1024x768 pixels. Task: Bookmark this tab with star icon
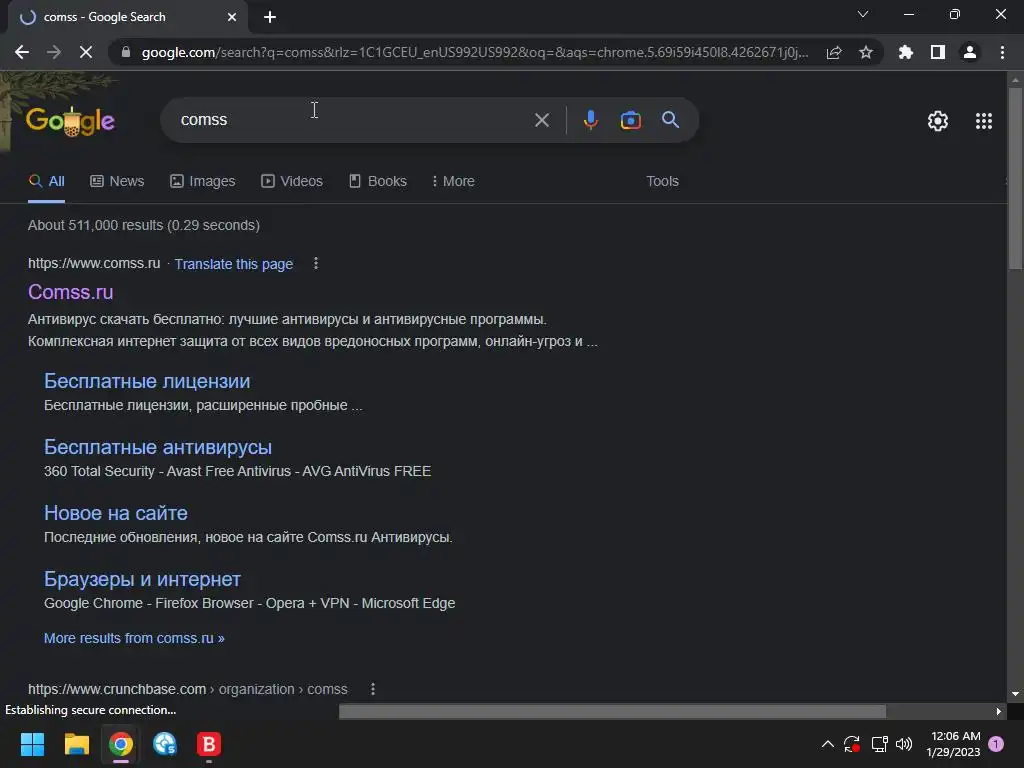tap(866, 52)
